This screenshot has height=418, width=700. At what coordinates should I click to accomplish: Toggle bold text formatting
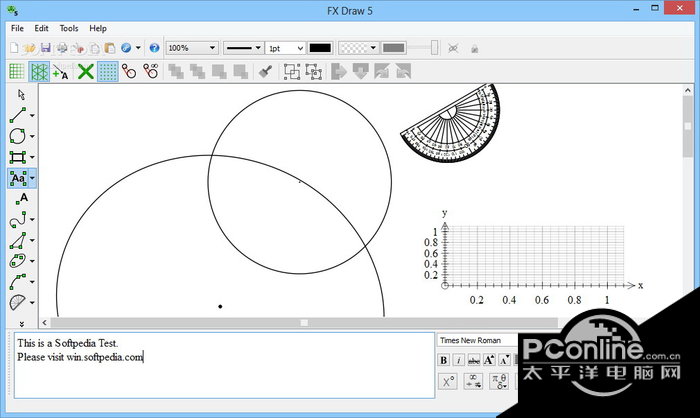point(444,360)
